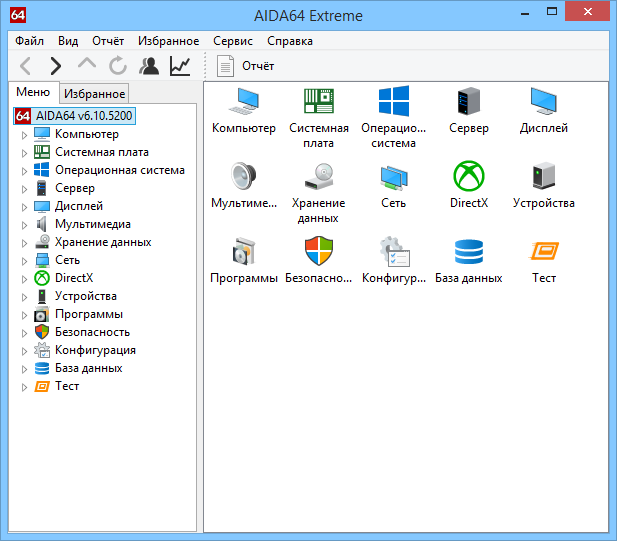
Task: Open the Системная плата motherboard icon
Action: pos(318,102)
